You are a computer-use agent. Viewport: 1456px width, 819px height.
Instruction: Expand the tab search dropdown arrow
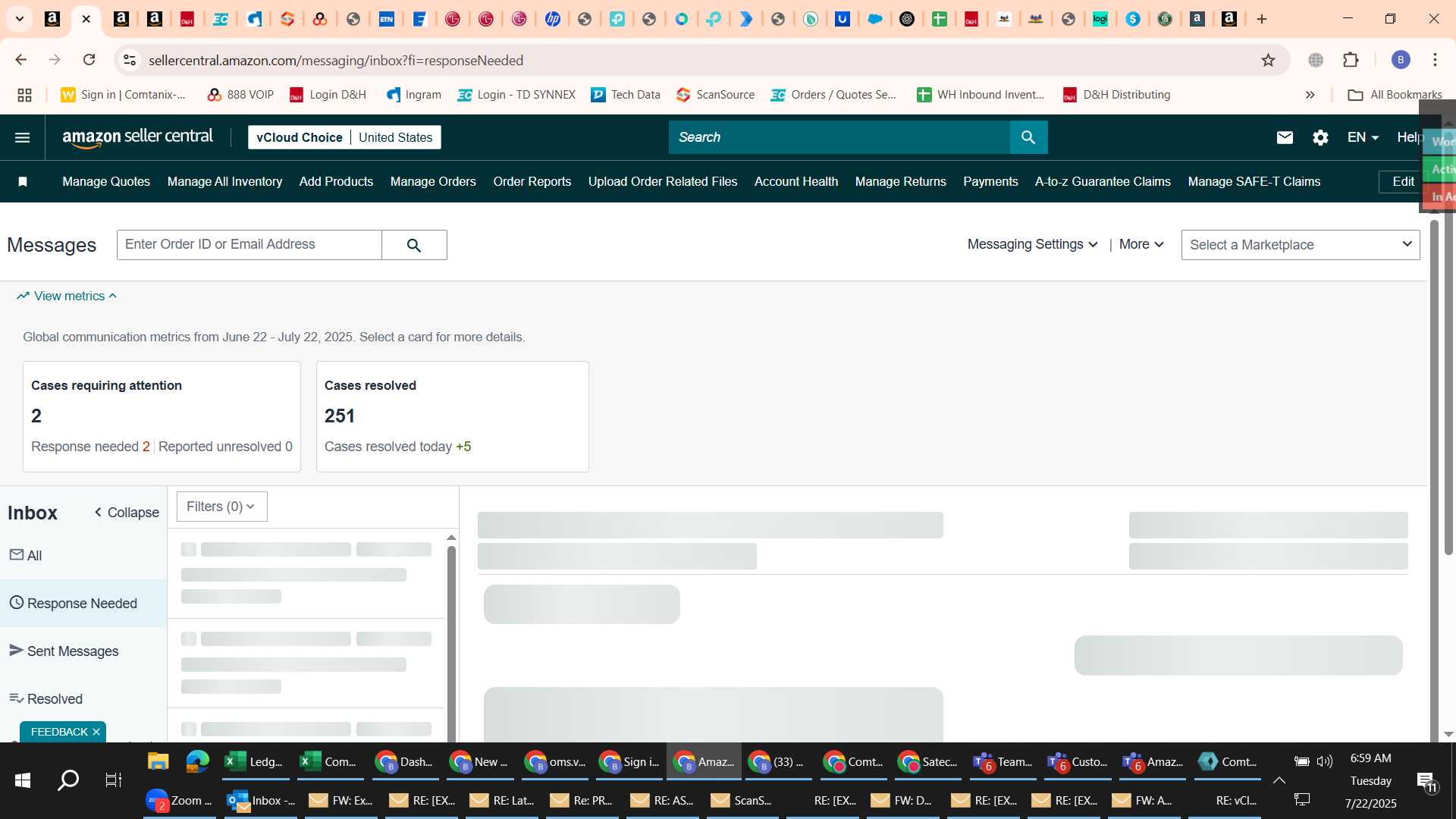click(20, 19)
